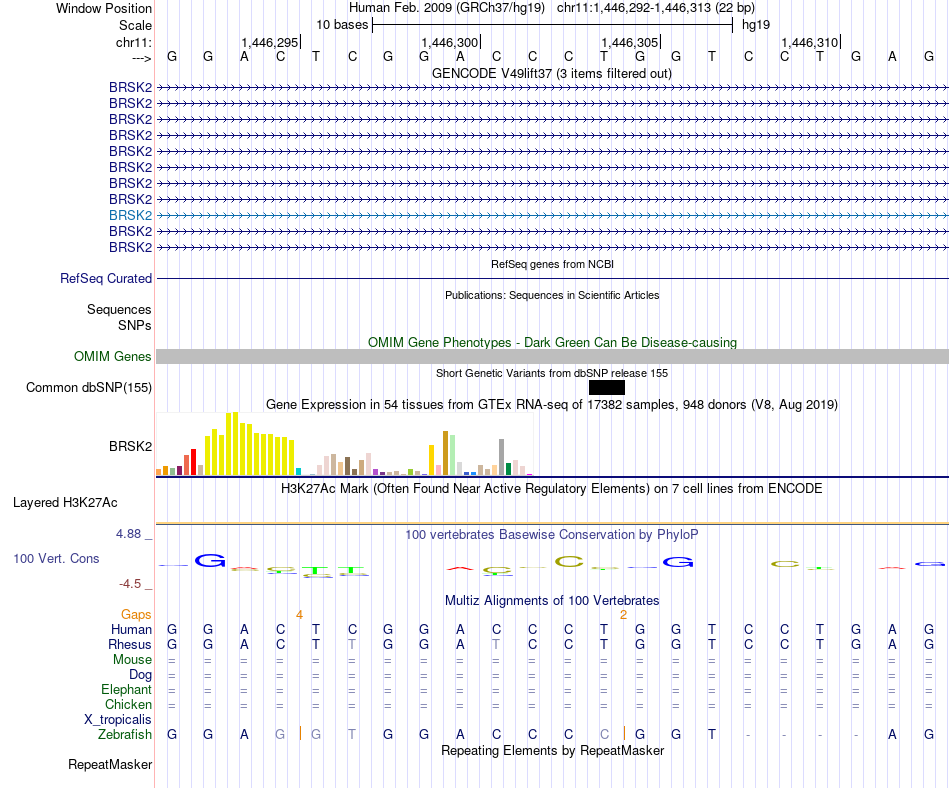Click the genome position header text
The width and height of the screenshot is (950, 788).
[552, 8]
